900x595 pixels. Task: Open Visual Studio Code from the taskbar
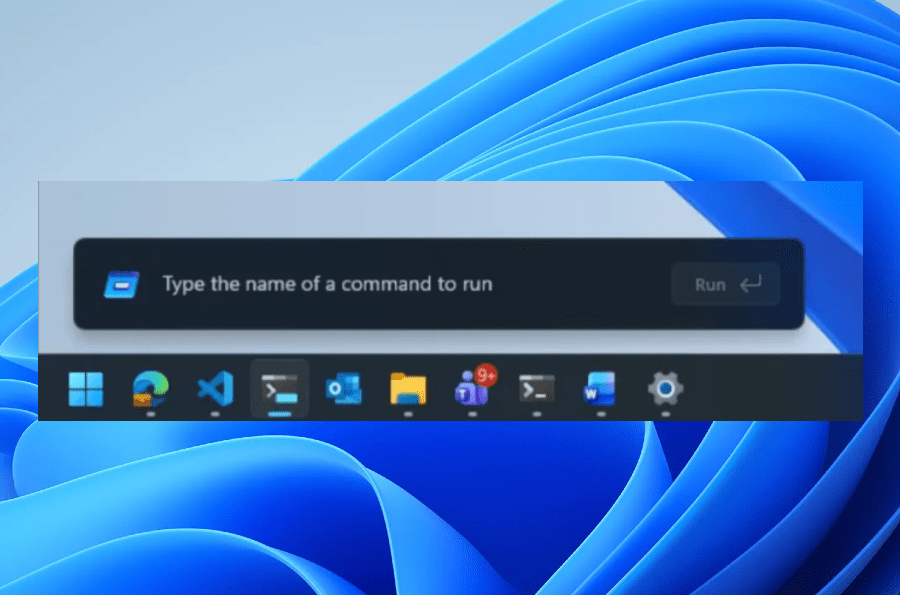[x=215, y=389]
